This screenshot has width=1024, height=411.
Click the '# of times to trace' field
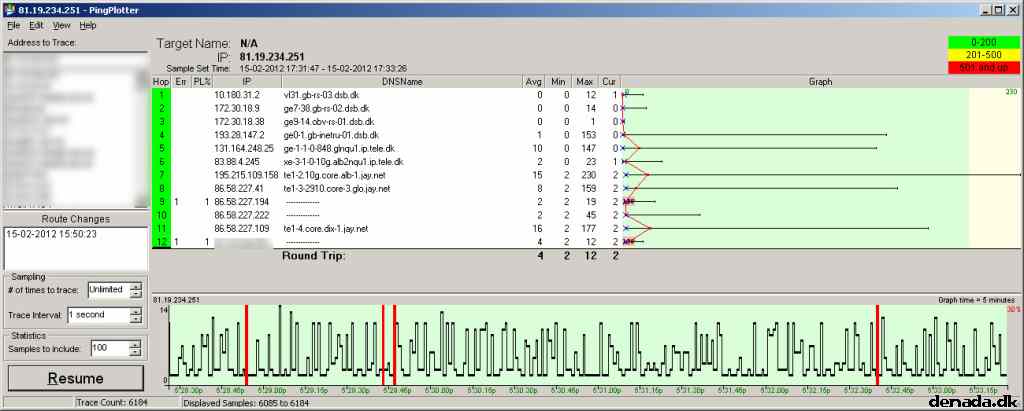(x=108, y=289)
